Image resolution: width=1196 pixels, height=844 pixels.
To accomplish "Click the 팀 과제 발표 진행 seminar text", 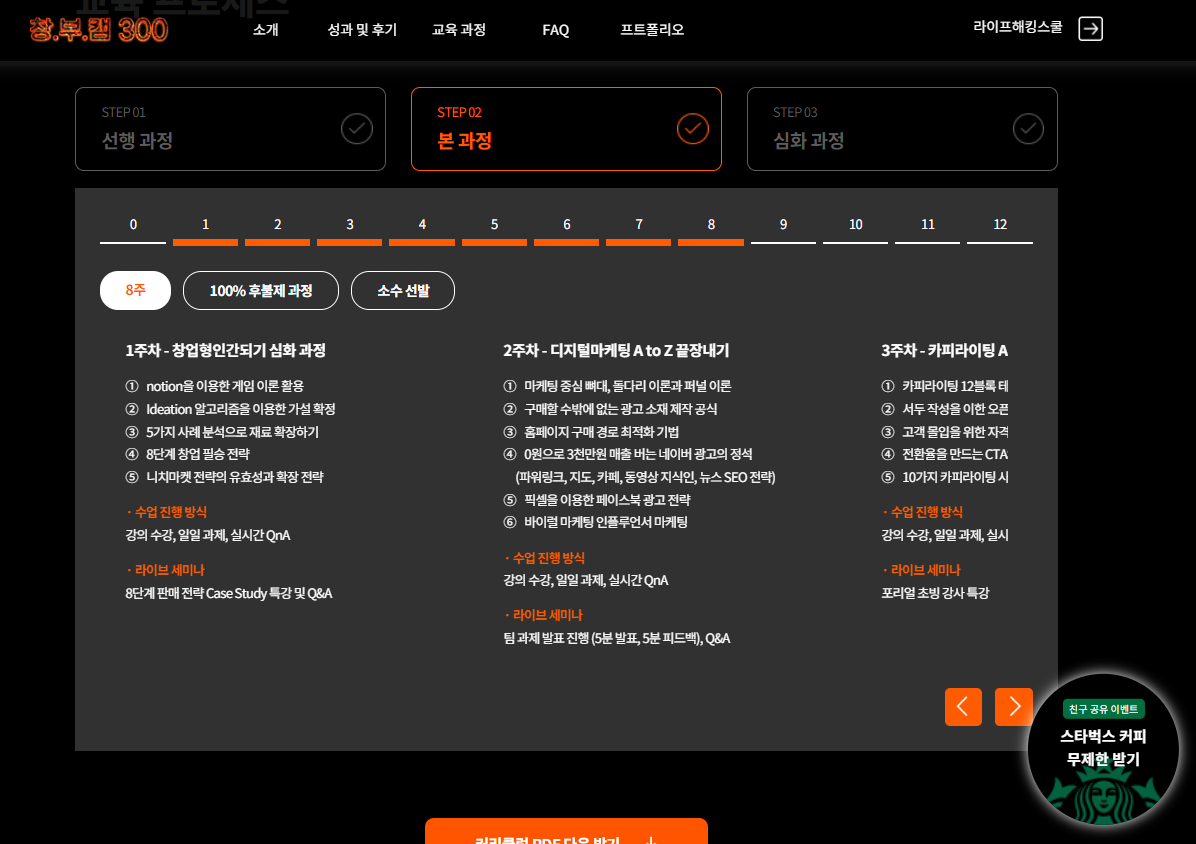I will 616,639.
